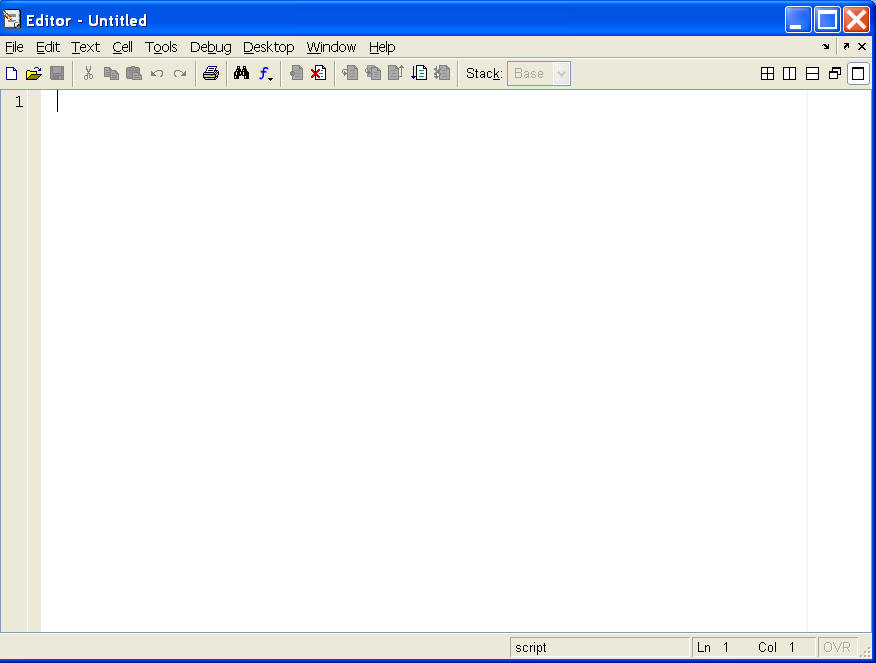Click the Step In debug icon
The width and height of the screenshot is (876, 663).
[x=373, y=73]
